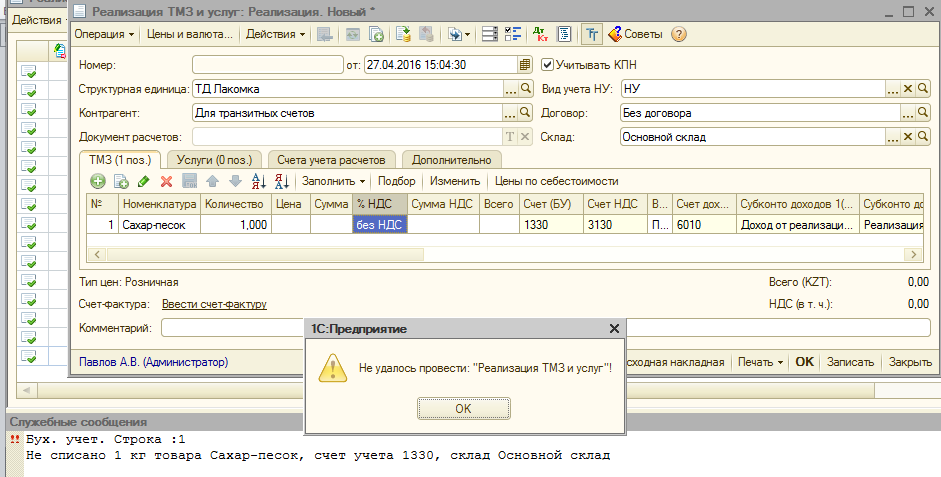Click the Комментарий input field
This screenshot has height=477, width=941.
[546, 328]
